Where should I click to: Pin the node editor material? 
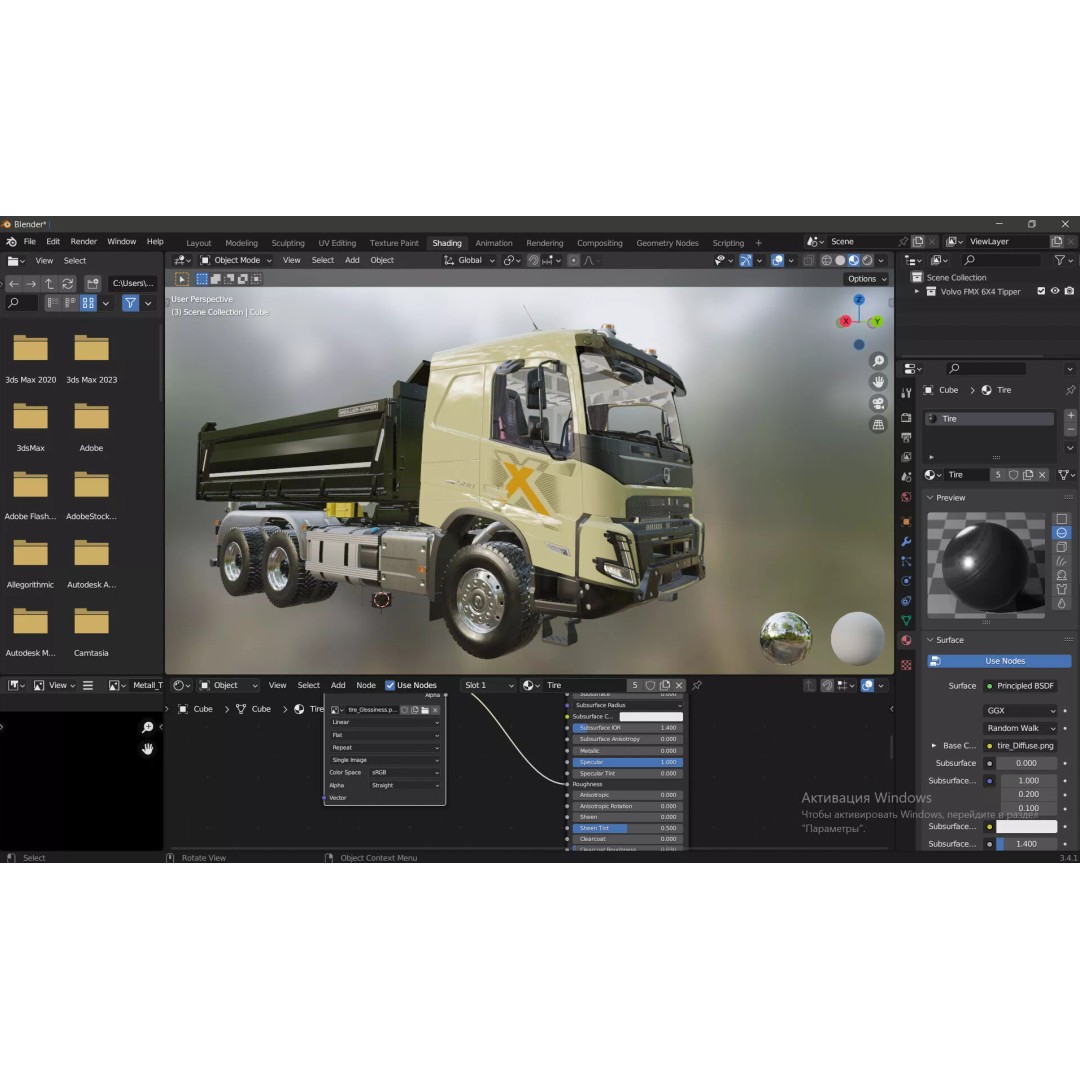click(x=697, y=685)
